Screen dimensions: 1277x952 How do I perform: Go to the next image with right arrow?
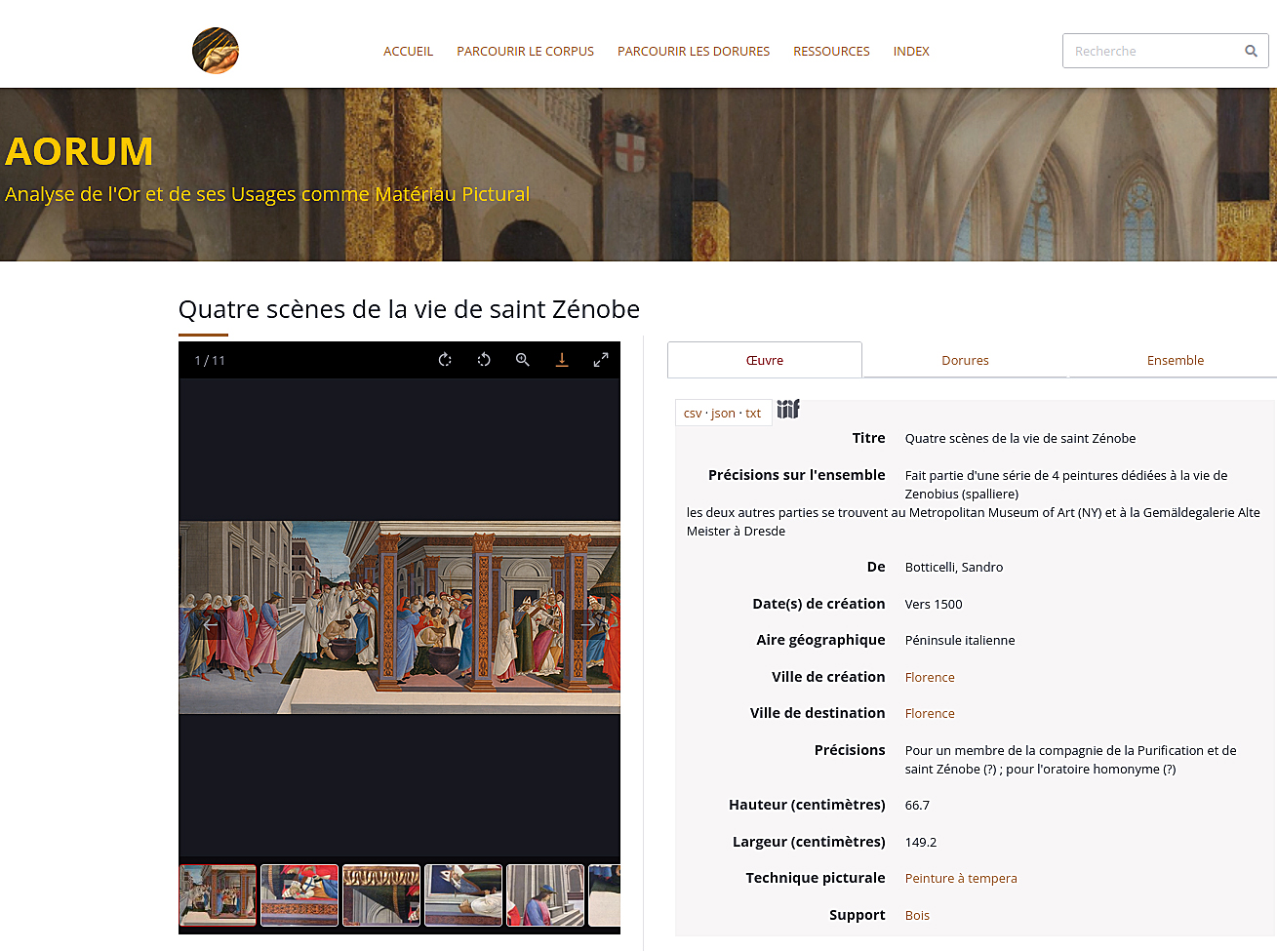click(587, 624)
